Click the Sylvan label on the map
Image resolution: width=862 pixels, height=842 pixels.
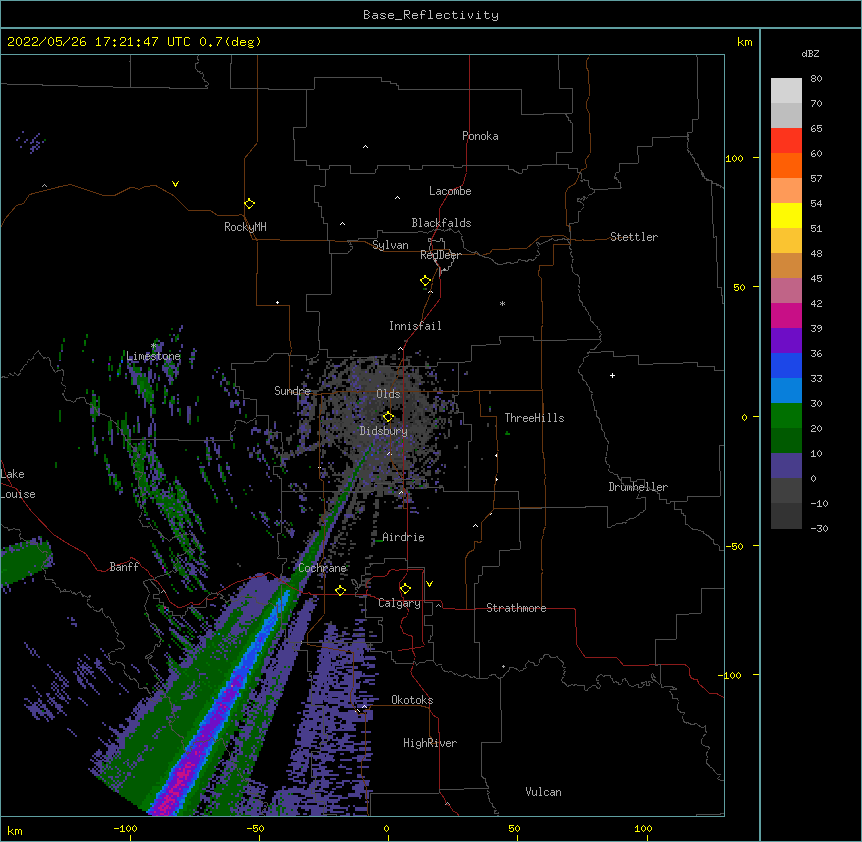[390, 245]
